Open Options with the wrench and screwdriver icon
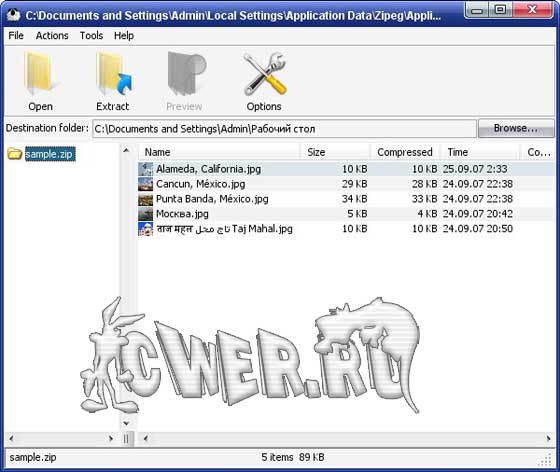 [x=265, y=74]
